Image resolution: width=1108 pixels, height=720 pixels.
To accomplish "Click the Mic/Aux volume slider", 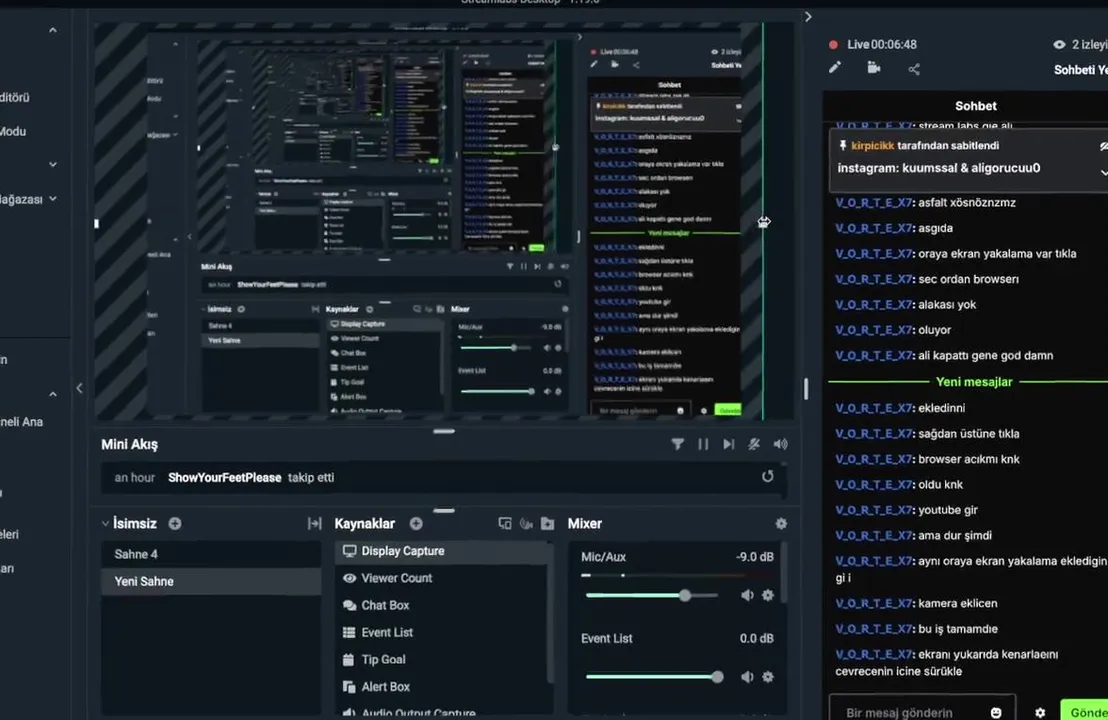I will (652, 595).
